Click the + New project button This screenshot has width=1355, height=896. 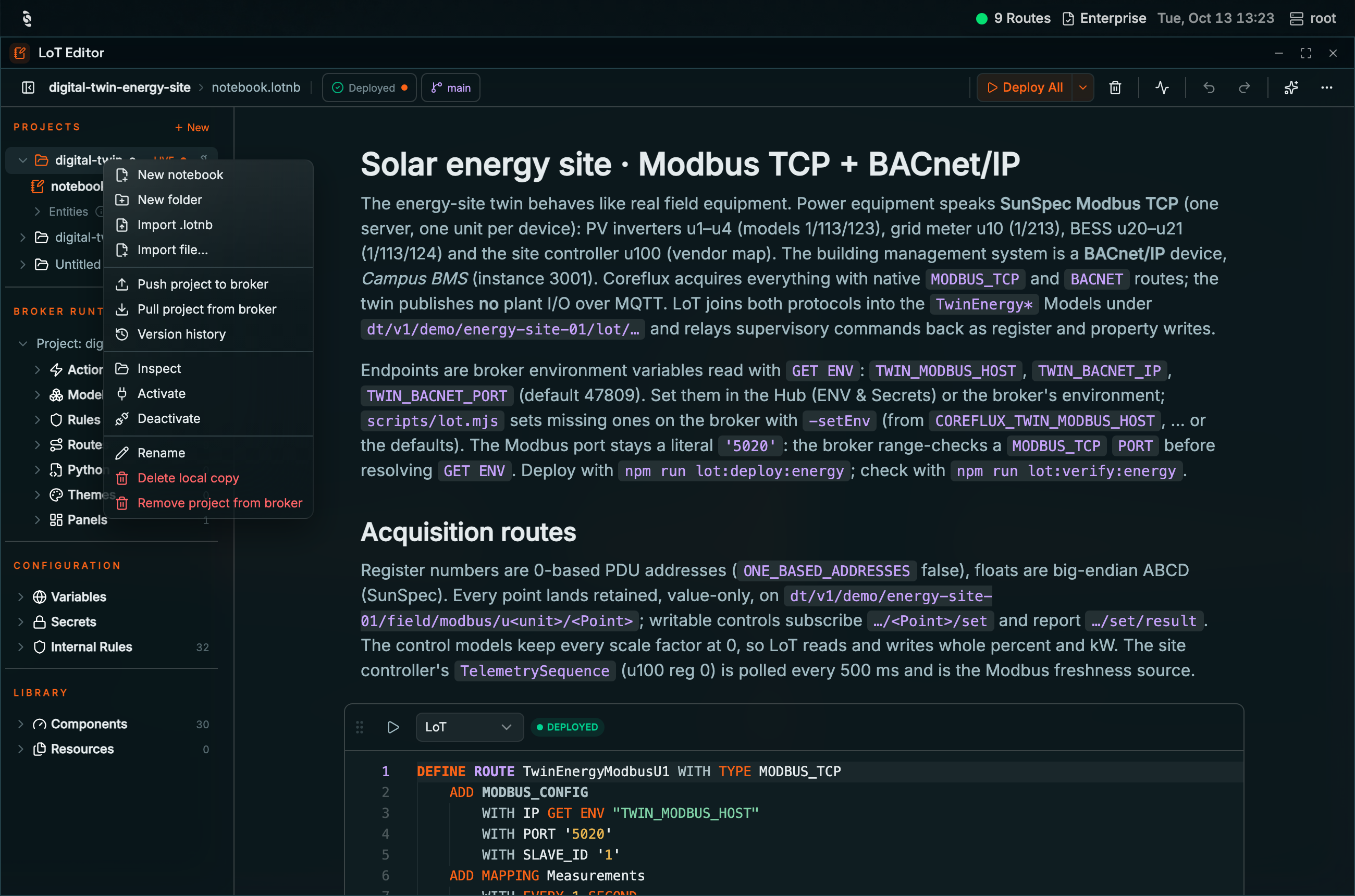[x=192, y=128]
